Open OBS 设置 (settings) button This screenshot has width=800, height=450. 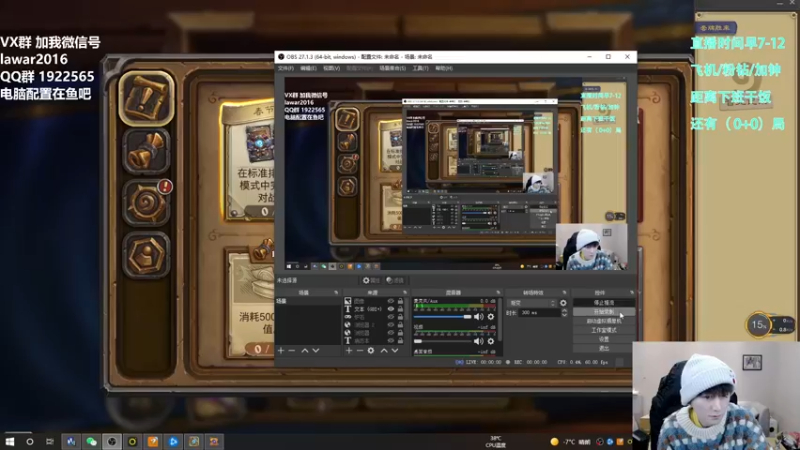point(604,339)
